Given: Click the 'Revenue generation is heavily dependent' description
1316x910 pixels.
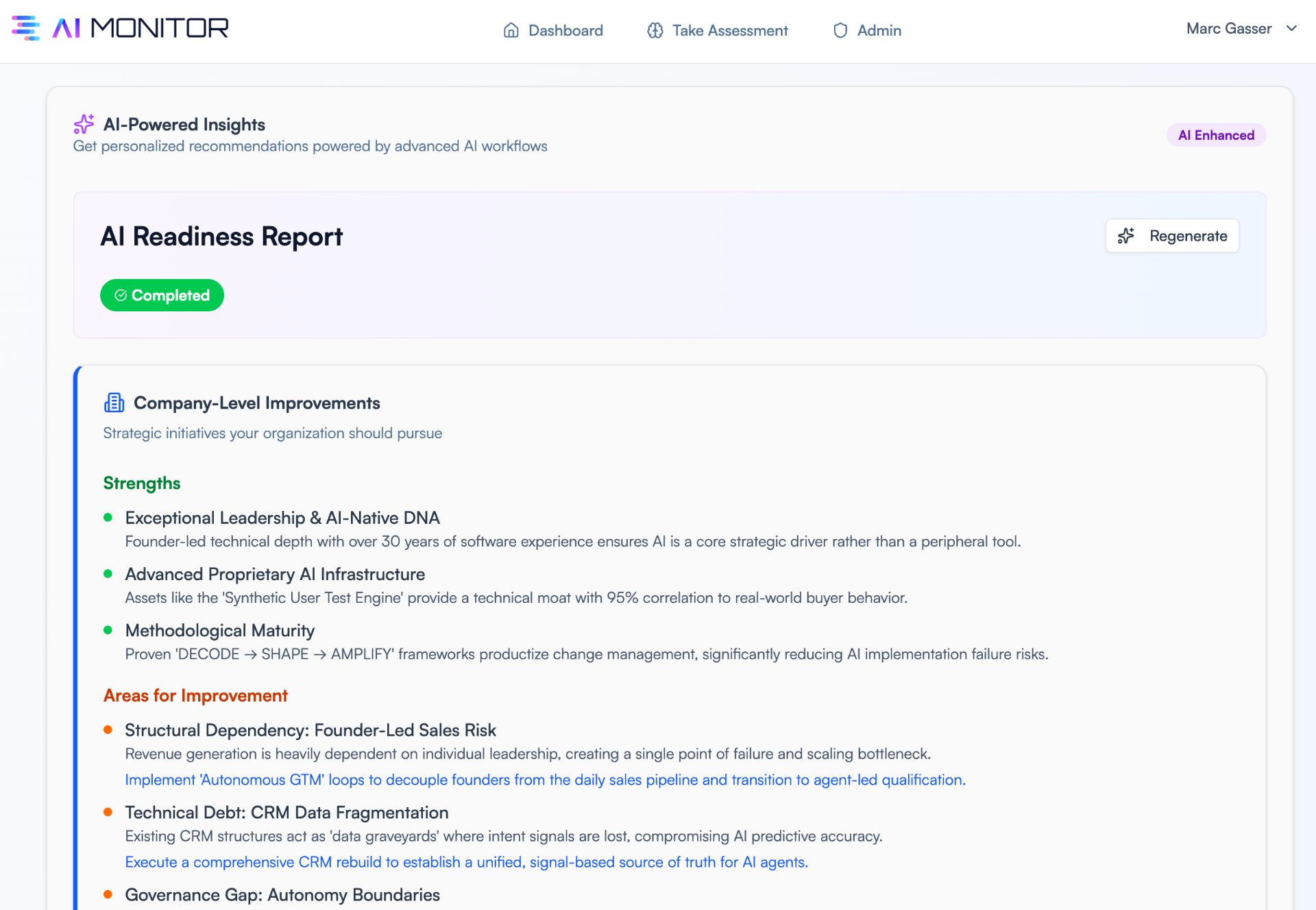Looking at the screenshot, I should [x=528, y=754].
